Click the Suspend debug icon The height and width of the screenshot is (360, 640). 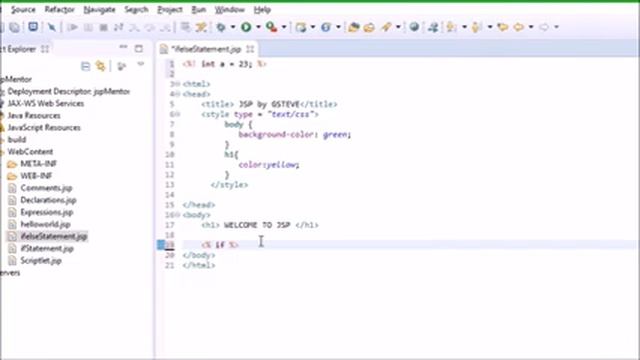(x=88, y=27)
